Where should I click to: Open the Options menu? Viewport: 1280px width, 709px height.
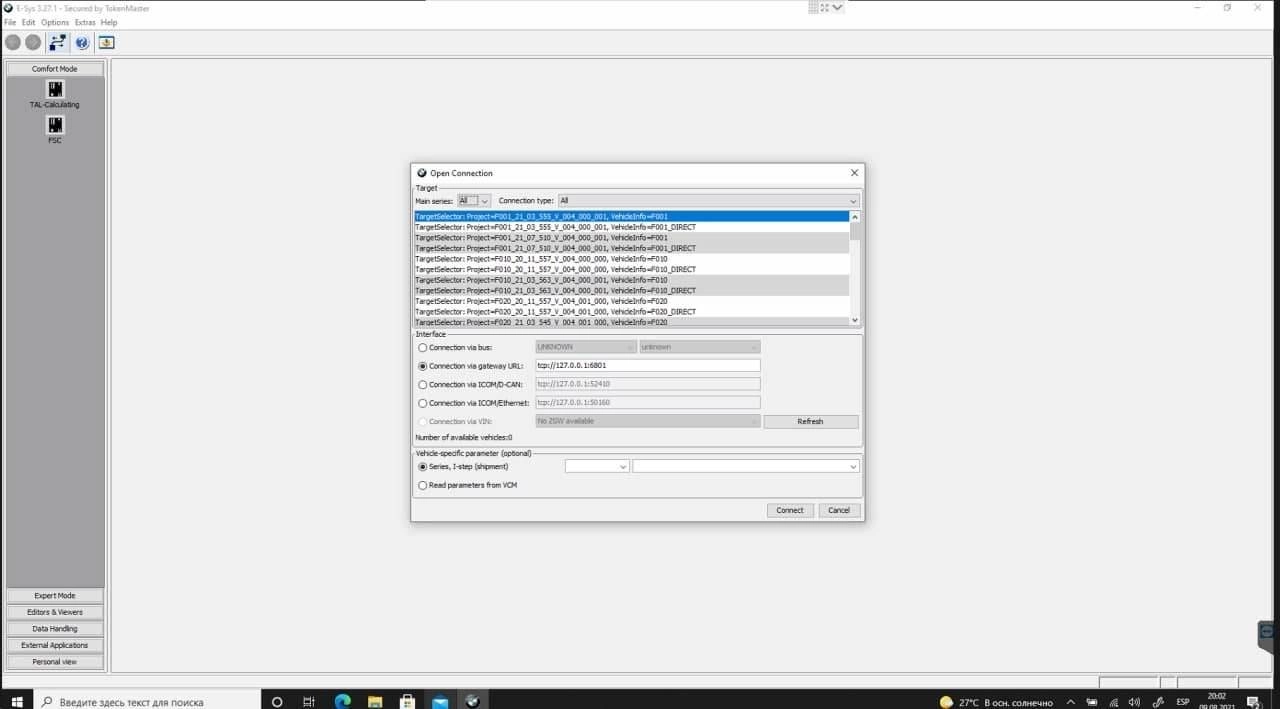click(55, 22)
